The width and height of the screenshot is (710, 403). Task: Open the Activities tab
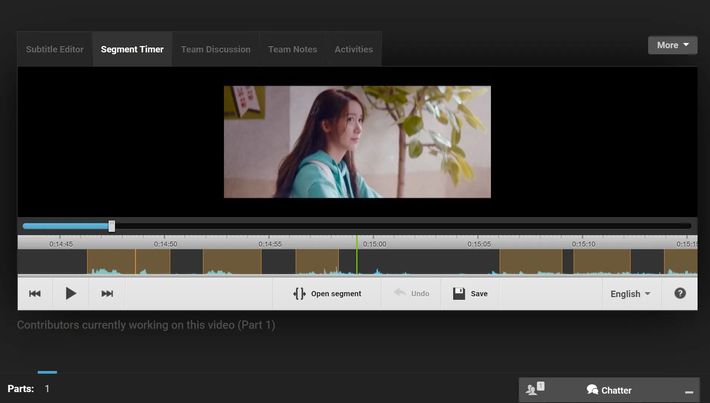[x=353, y=49]
